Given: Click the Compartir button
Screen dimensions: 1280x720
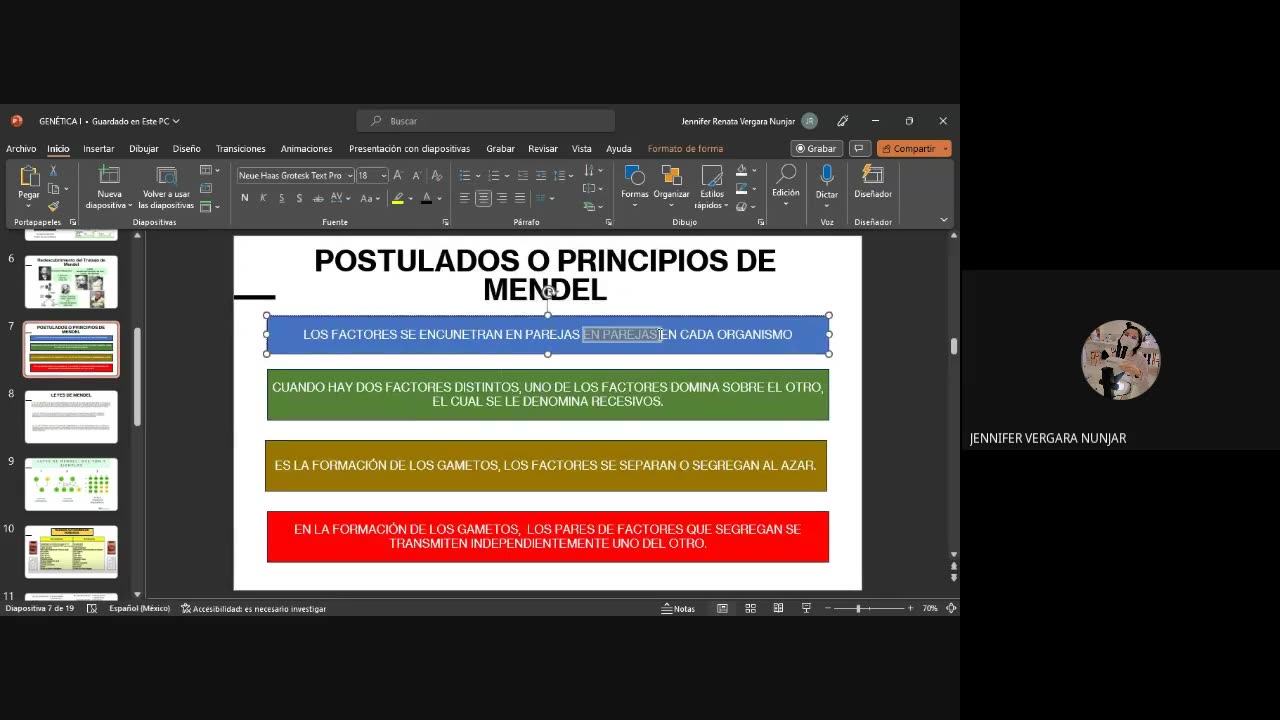Looking at the screenshot, I should [x=914, y=148].
